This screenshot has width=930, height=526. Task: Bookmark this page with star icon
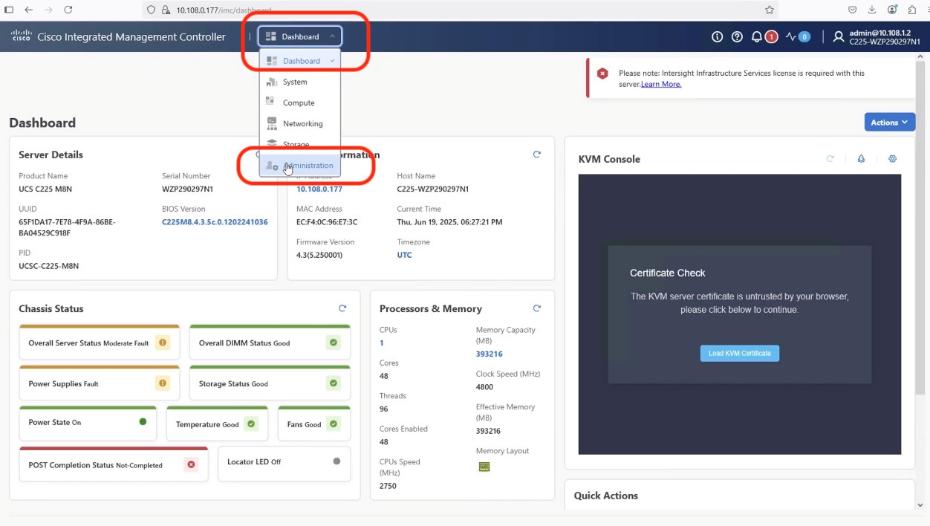pyautogui.click(x=769, y=9)
